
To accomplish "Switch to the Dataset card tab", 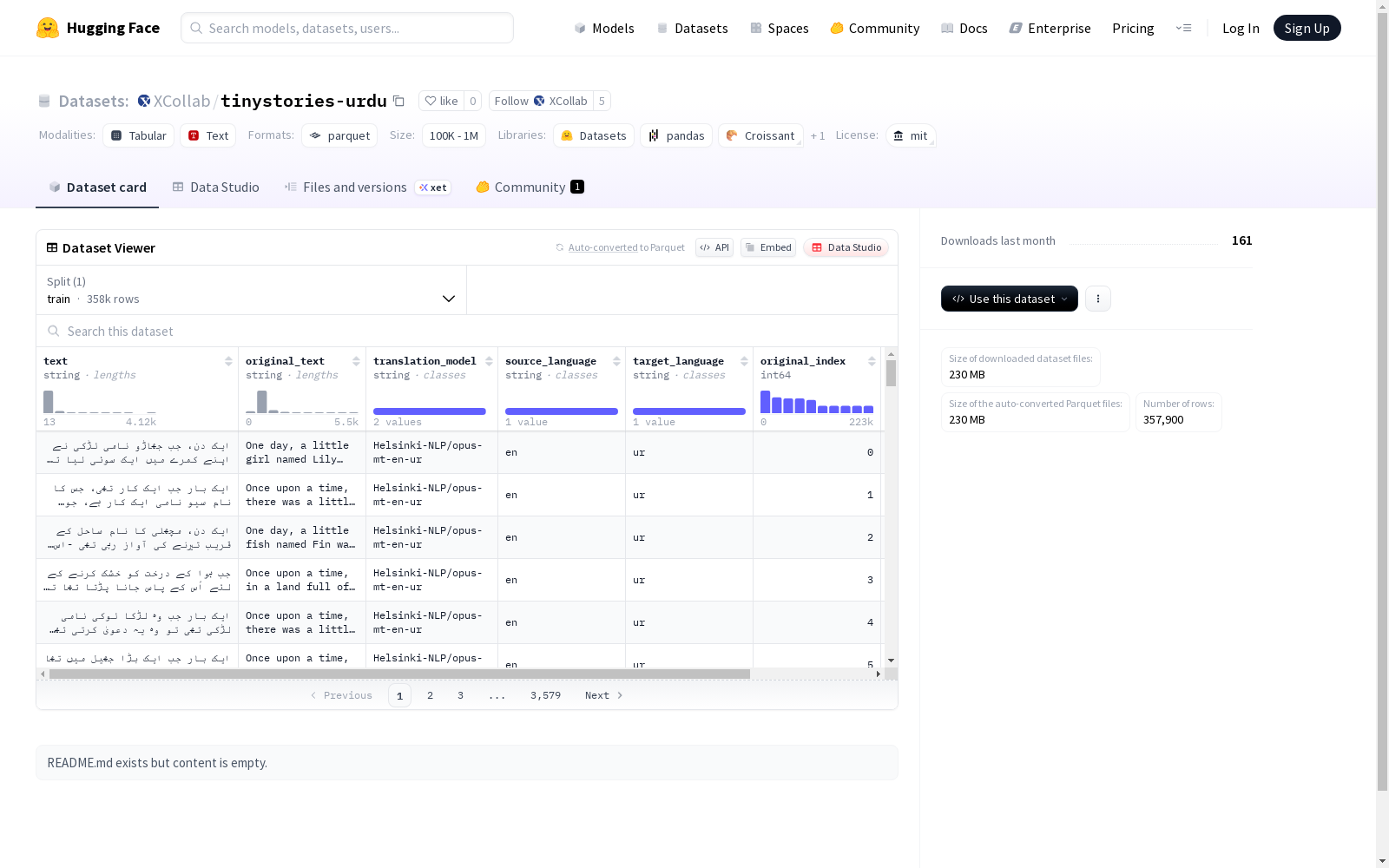I will click(97, 187).
